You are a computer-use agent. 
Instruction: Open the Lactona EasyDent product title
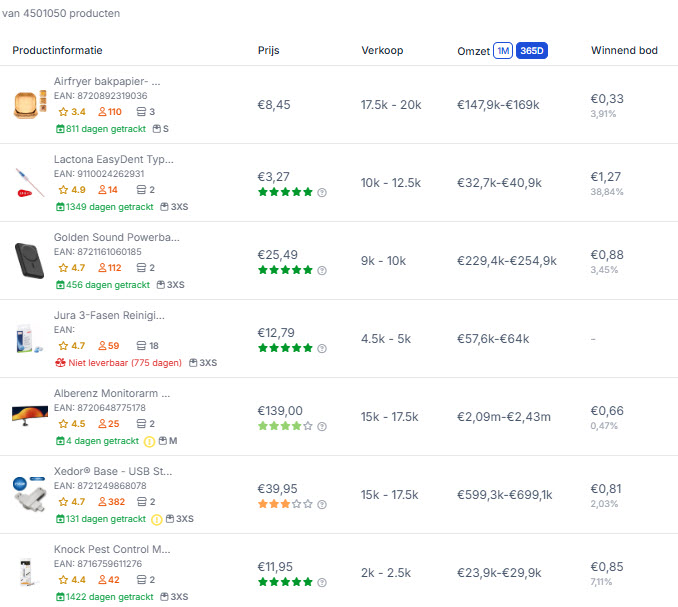(114, 159)
